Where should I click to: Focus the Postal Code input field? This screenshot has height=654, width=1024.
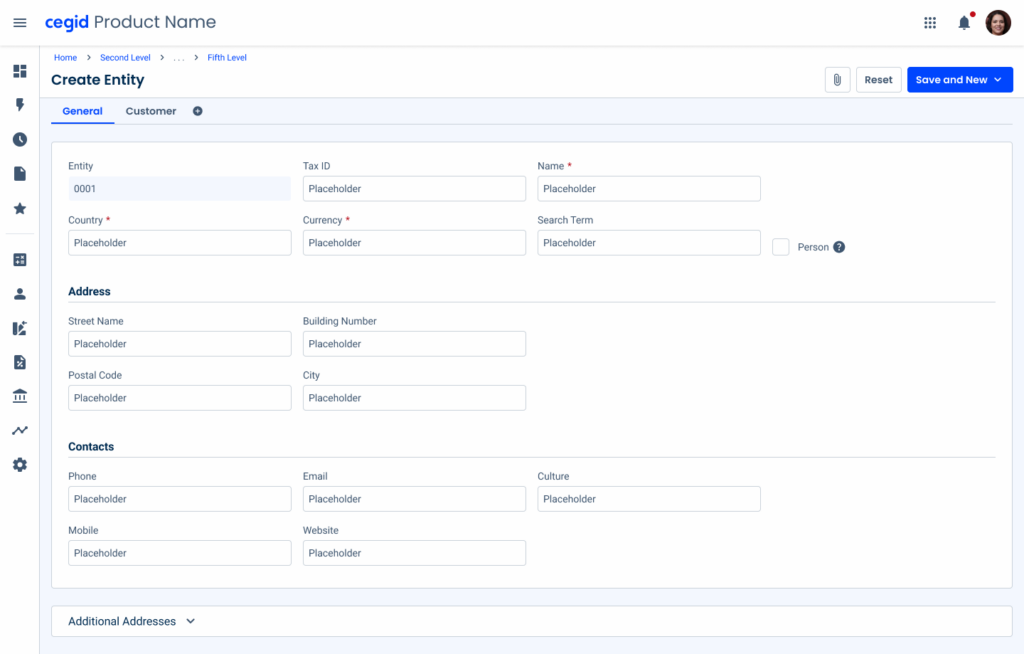[180, 398]
